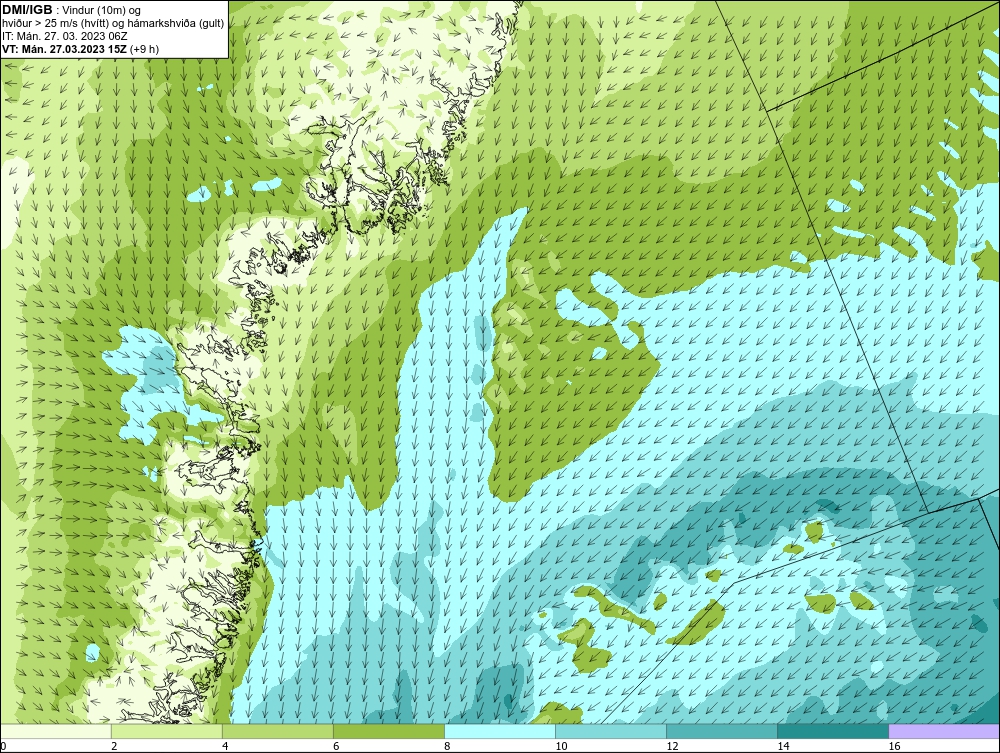Screen dimensions: 1000x753
Task: Click the light green 2–4 m/s legend swatch
Action: pyautogui.click(x=167, y=731)
